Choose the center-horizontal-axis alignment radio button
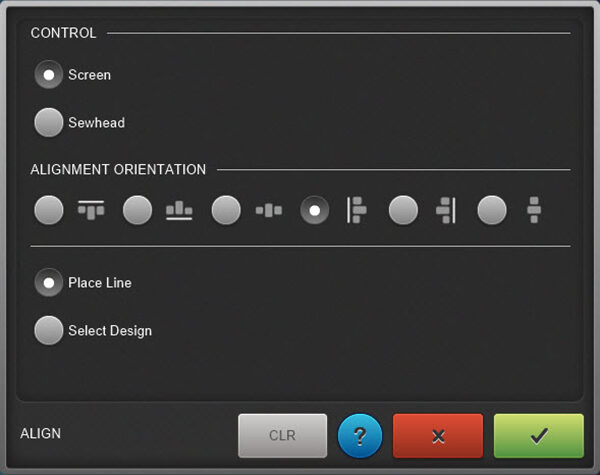600x475 pixels. [x=226, y=210]
